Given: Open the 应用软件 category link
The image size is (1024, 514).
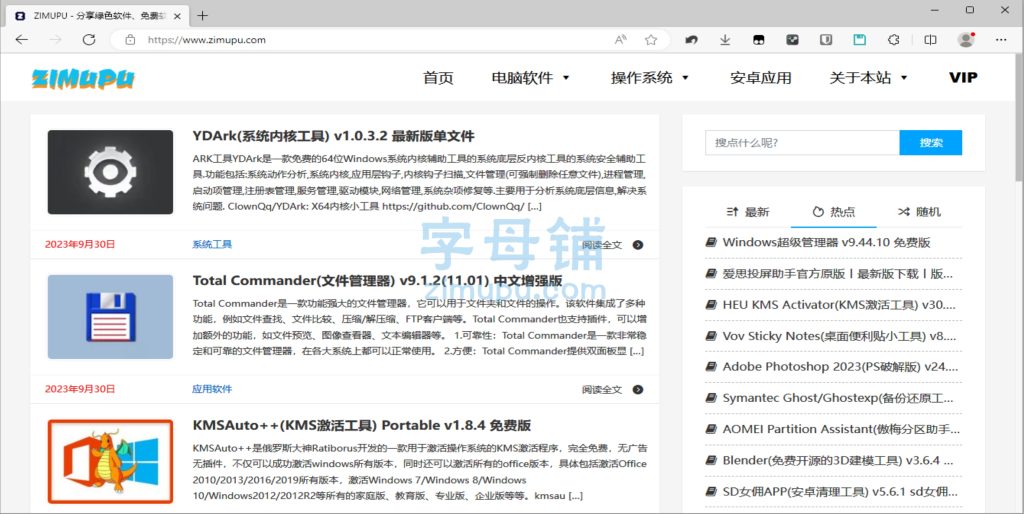Looking at the screenshot, I should click(x=212, y=389).
